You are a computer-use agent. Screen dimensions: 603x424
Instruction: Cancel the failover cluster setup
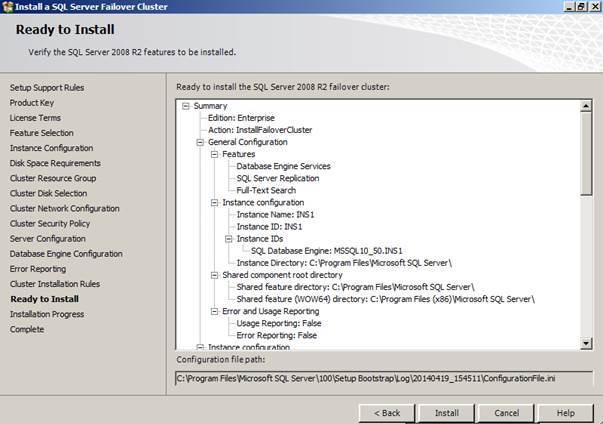pyautogui.click(x=506, y=413)
